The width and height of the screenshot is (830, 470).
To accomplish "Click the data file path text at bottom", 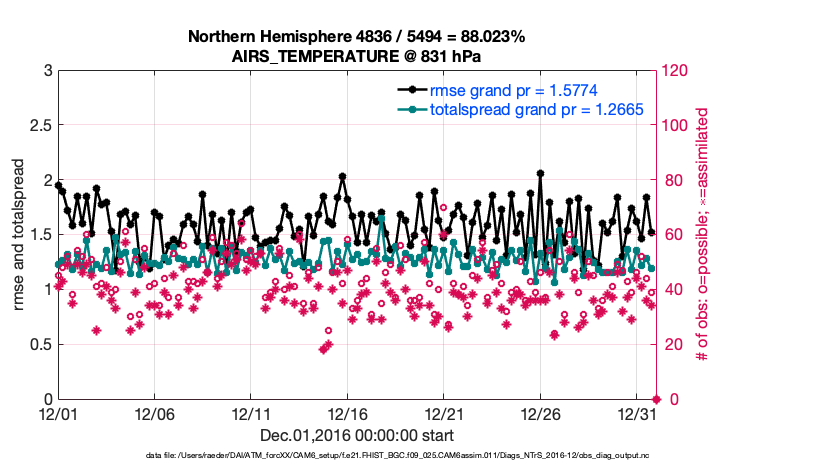I will pos(414,456).
